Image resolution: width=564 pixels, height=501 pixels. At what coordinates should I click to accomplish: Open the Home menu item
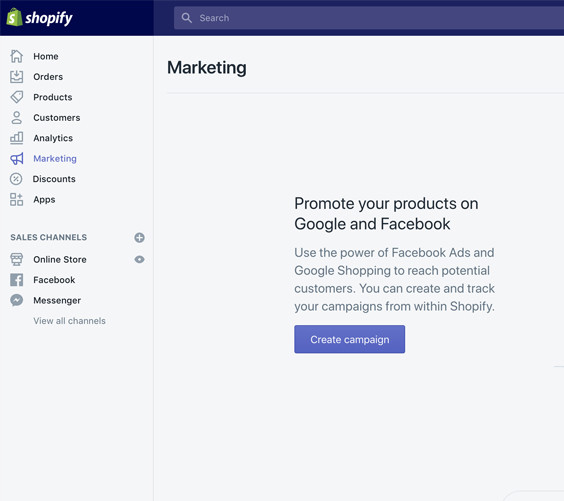[x=46, y=56]
